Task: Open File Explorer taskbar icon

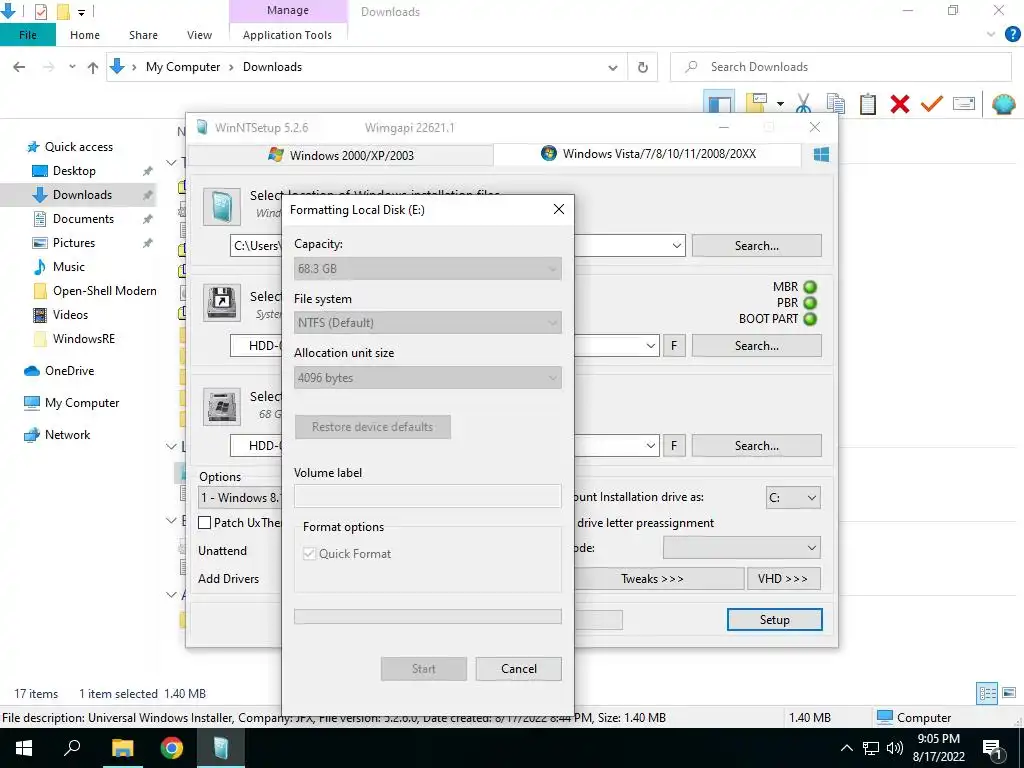Action: [x=122, y=748]
